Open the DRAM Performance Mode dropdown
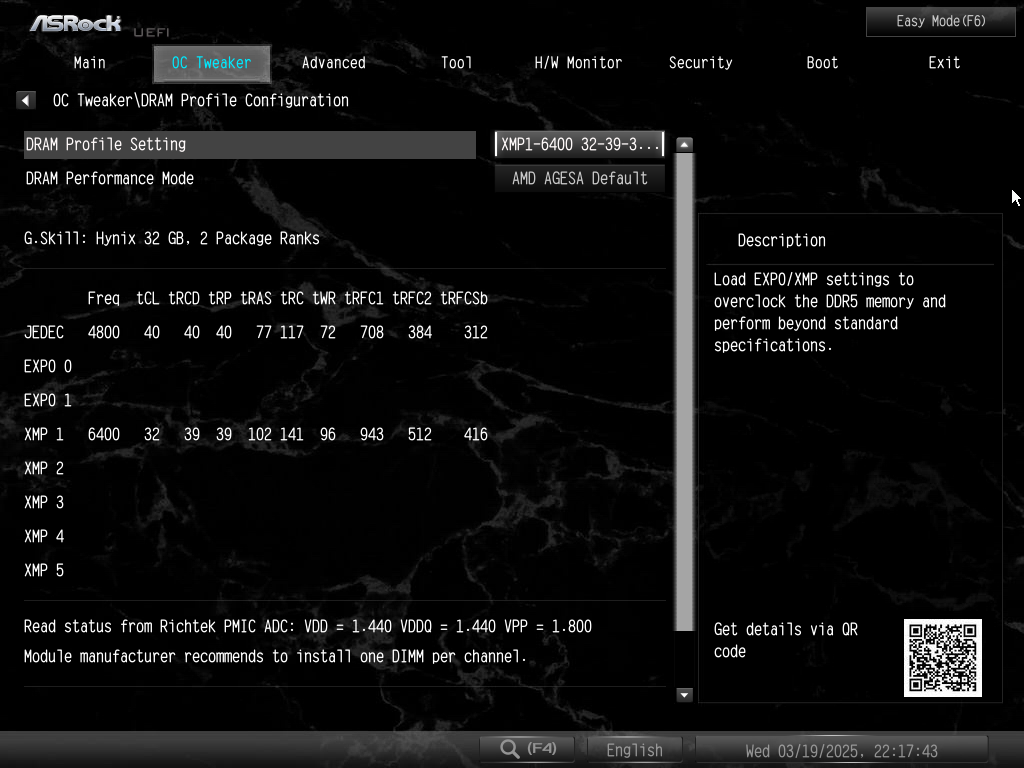This screenshot has height=768, width=1024. coord(579,178)
